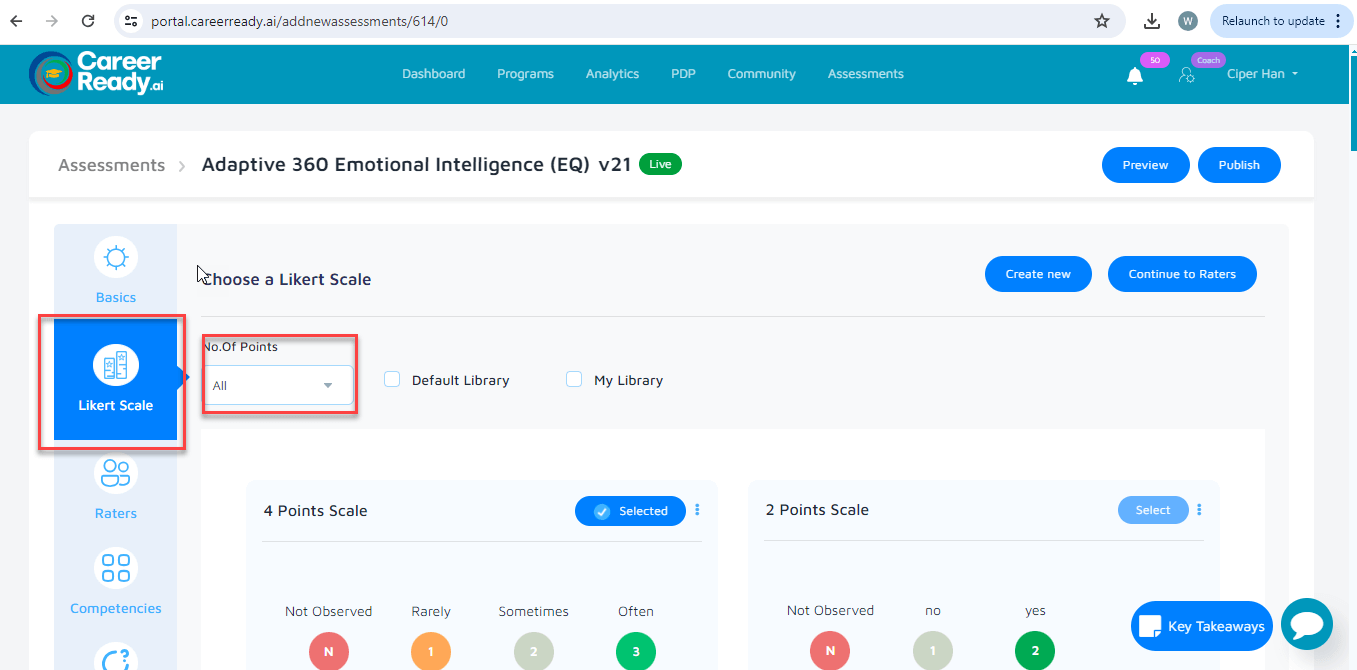Viewport: 1357px width, 670px height.
Task: Navigate to the Dashboard tab
Action: coord(433,73)
